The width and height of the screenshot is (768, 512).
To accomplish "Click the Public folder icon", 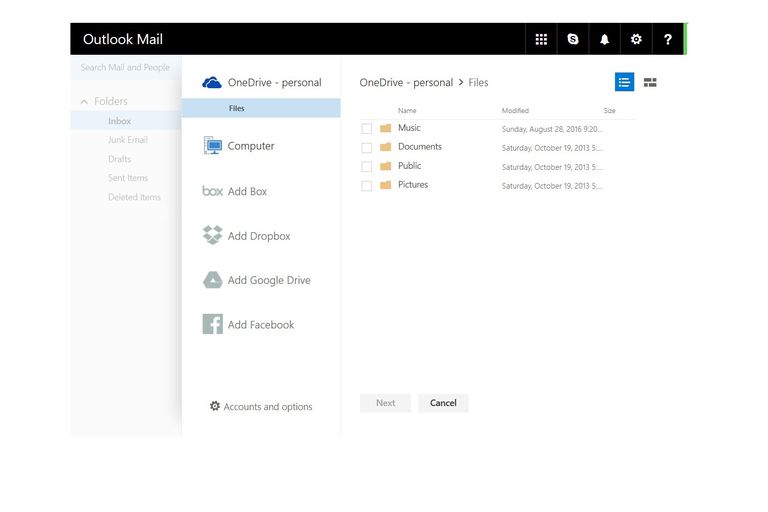I will pos(385,166).
